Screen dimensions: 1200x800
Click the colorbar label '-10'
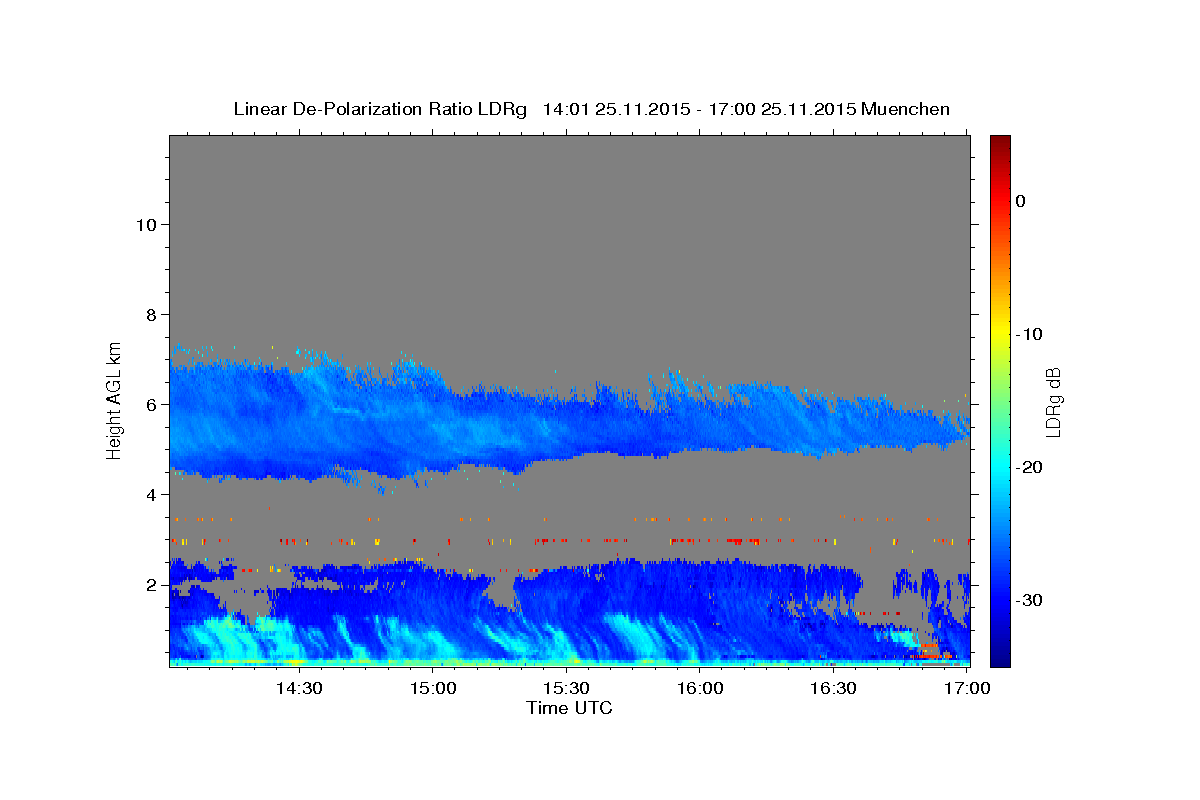click(1027, 334)
